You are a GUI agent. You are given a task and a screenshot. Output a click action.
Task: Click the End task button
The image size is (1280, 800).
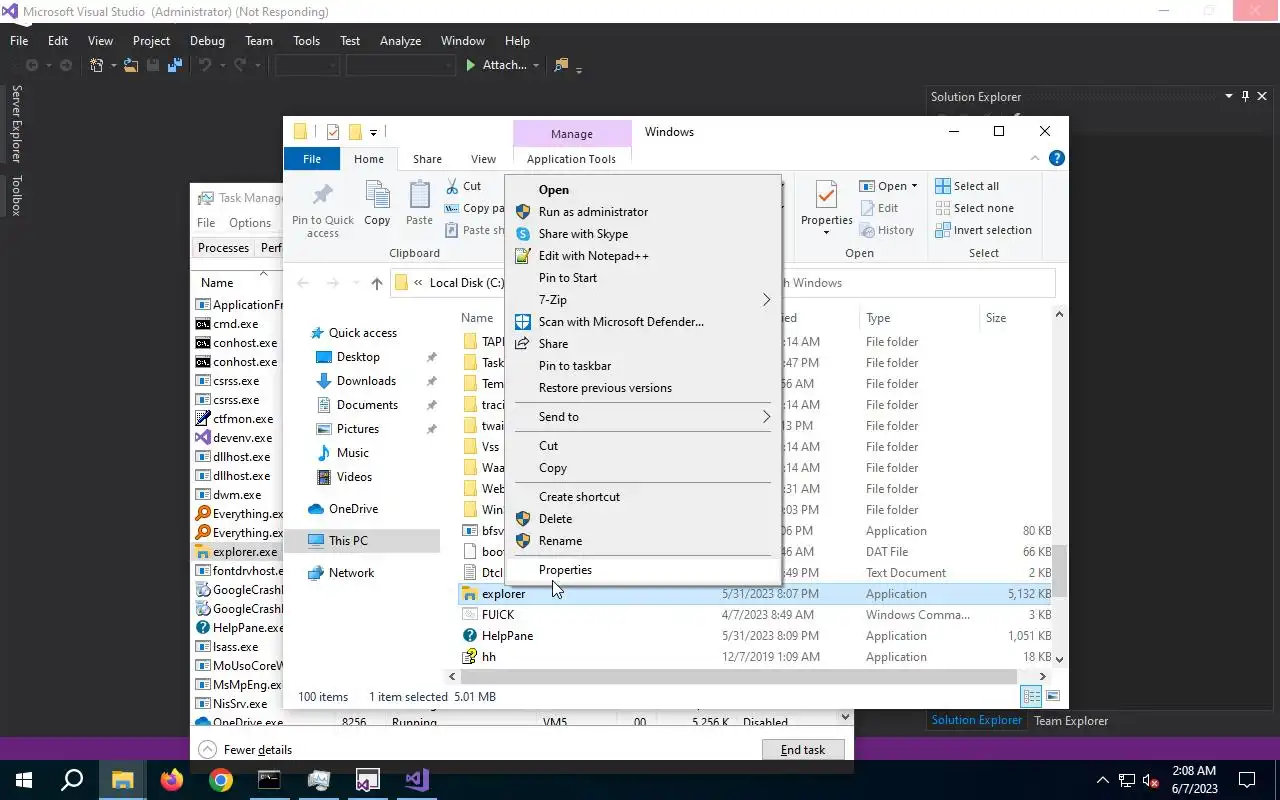tap(803, 750)
